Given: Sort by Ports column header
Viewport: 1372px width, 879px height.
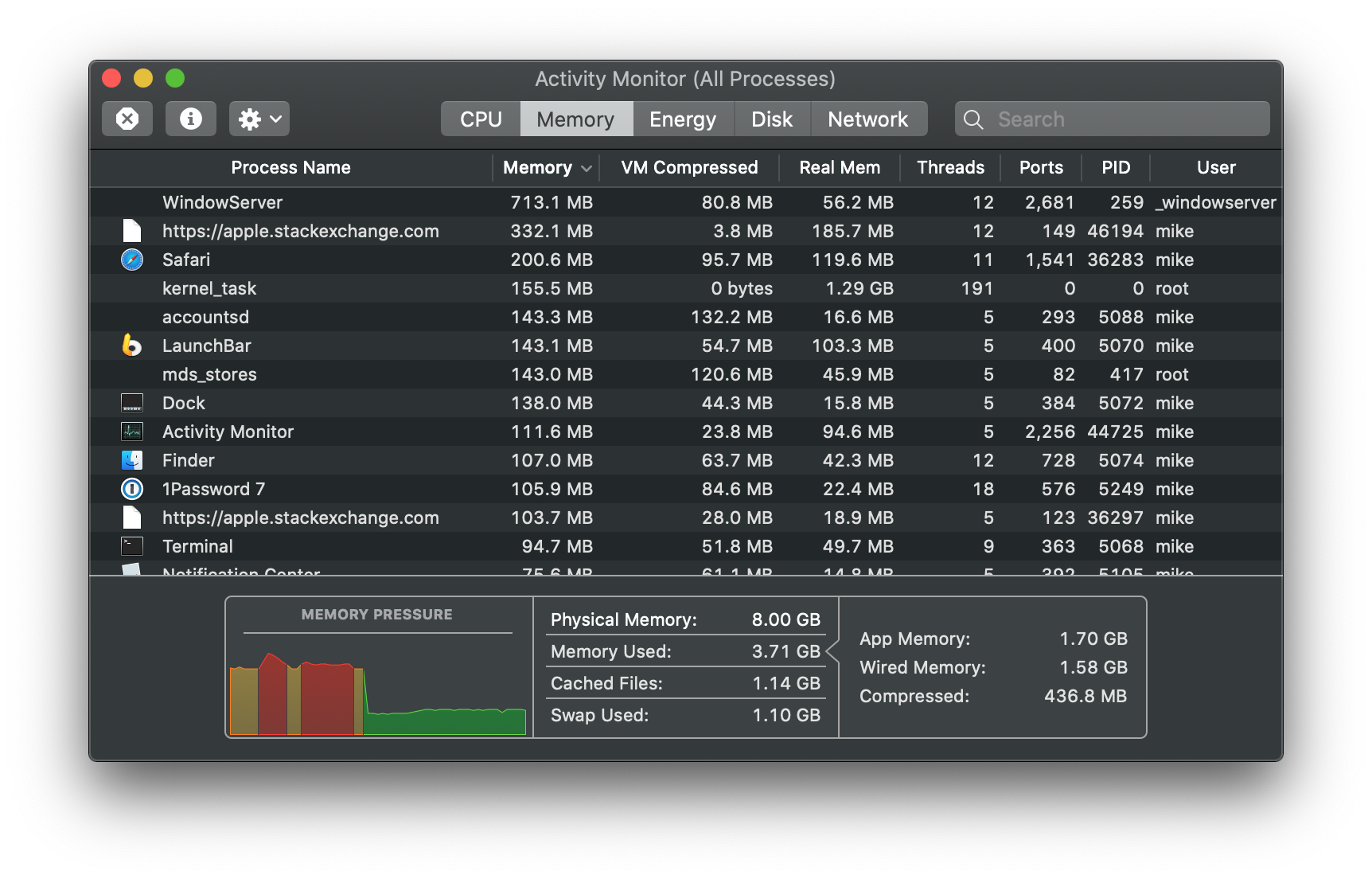Looking at the screenshot, I should tap(1041, 167).
